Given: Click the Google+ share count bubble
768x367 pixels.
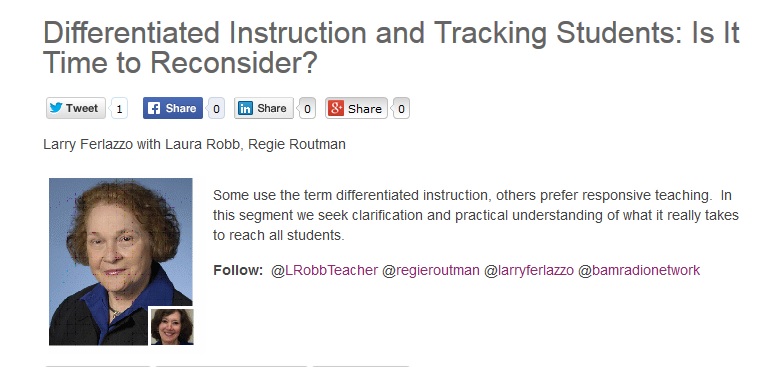Looking at the screenshot, I should [401, 109].
